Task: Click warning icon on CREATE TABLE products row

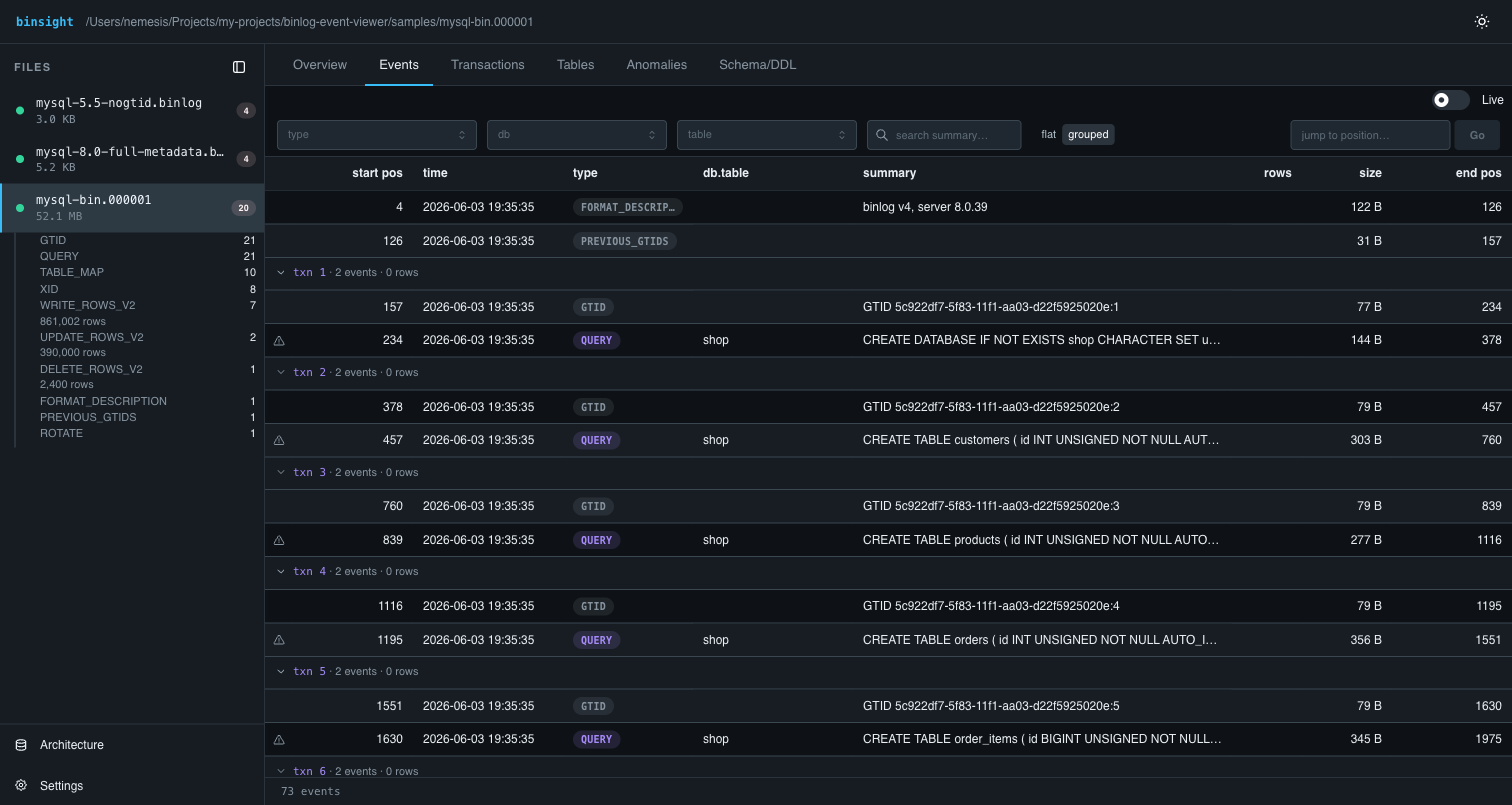Action: pos(279,540)
